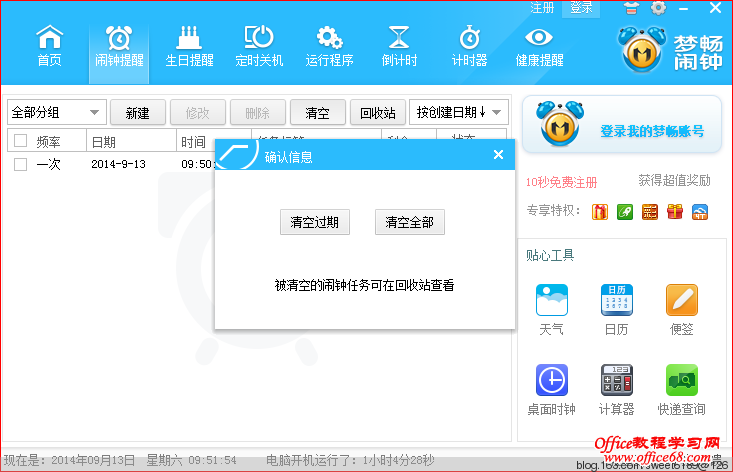The image size is (733, 472).
Task: Open the 便签 sticky note tool
Action: [x=682, y=309]
